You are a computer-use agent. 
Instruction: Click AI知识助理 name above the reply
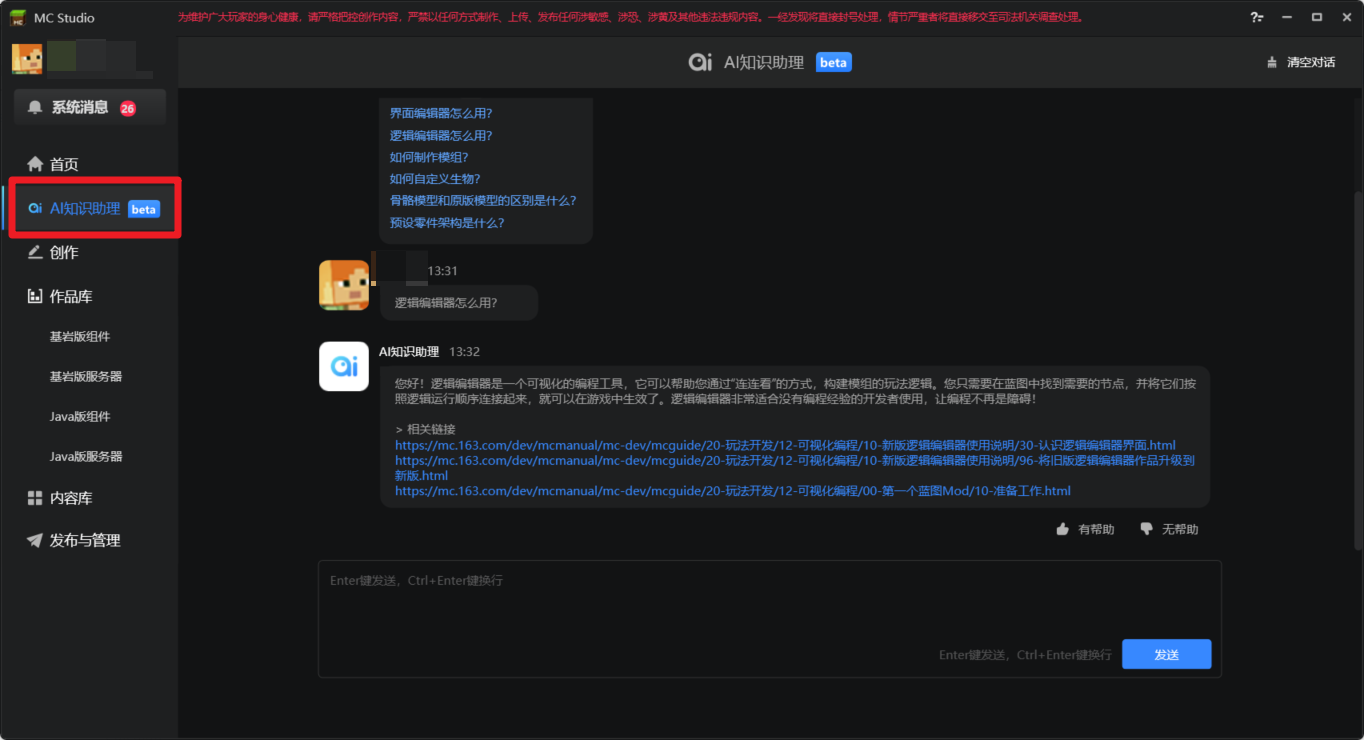click(409, 352)
